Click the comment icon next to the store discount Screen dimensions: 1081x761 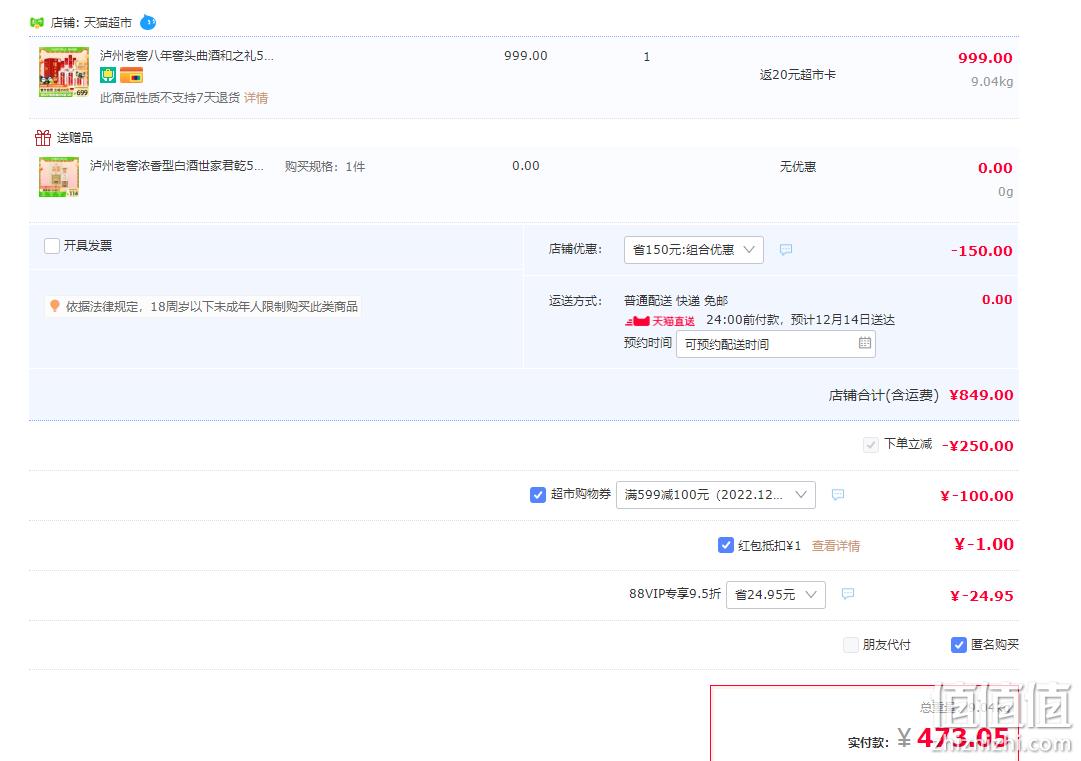coord(786,250)
